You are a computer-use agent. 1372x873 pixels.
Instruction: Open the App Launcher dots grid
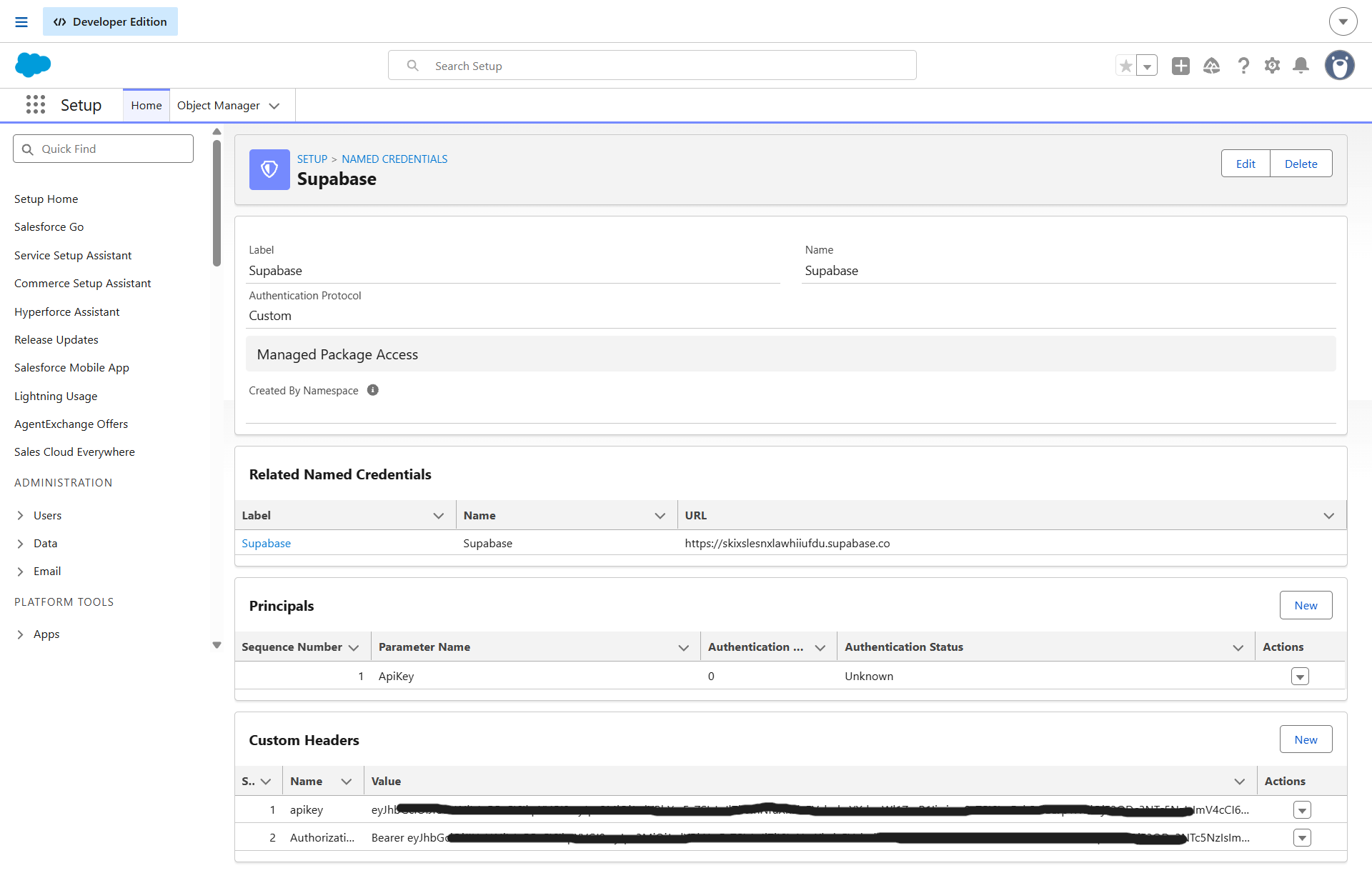click(36, 105)
